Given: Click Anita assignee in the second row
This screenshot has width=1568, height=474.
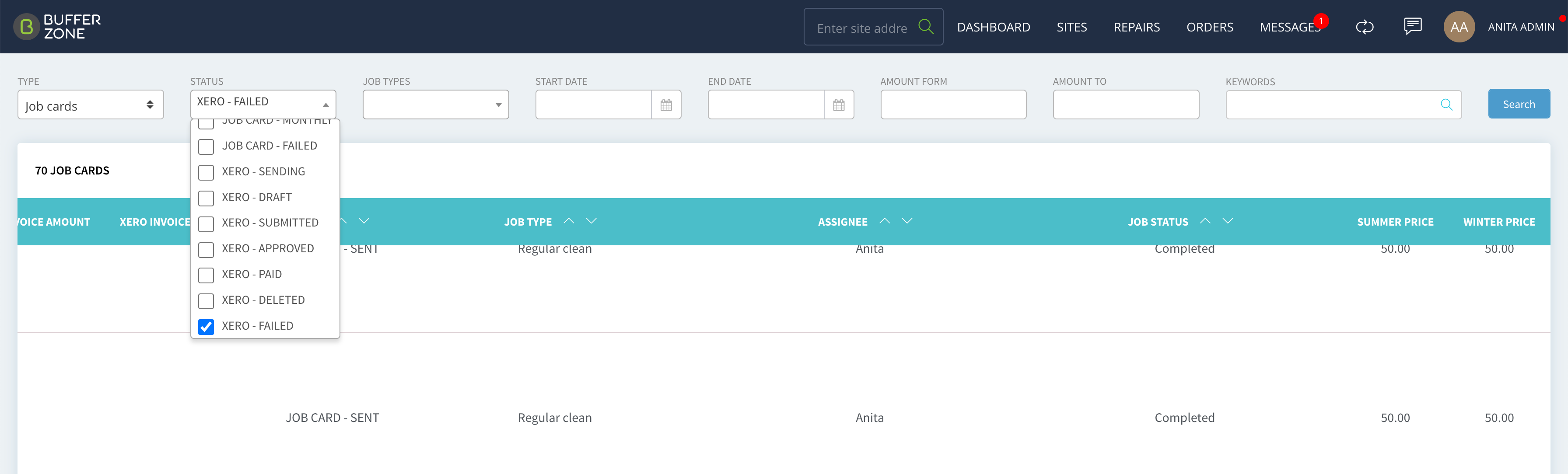Looking at the screenshot, I should 869,418.
